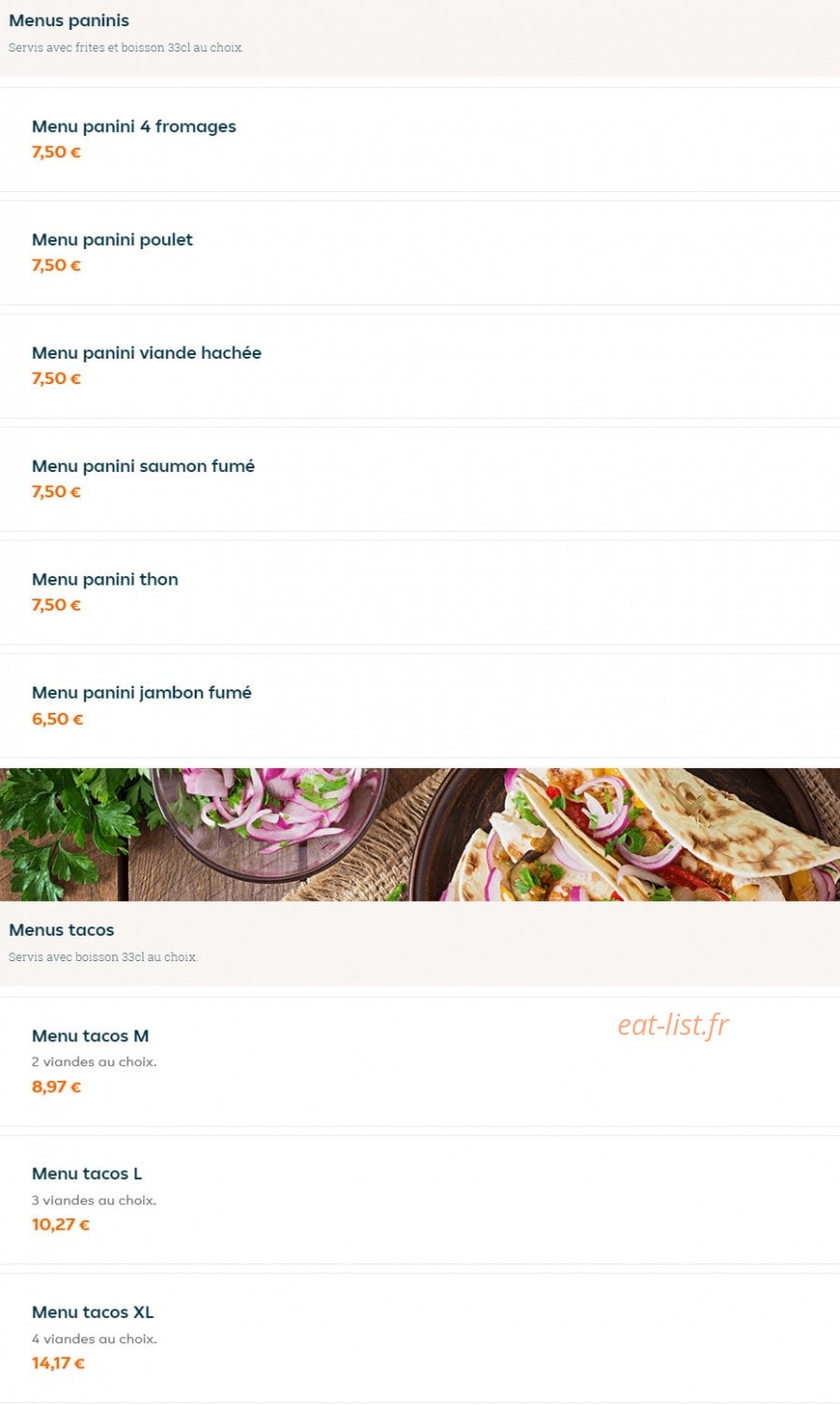Click the Menus paninis section heading
The height and width of the screenshot is (1405, 840).
coord(69,21)
